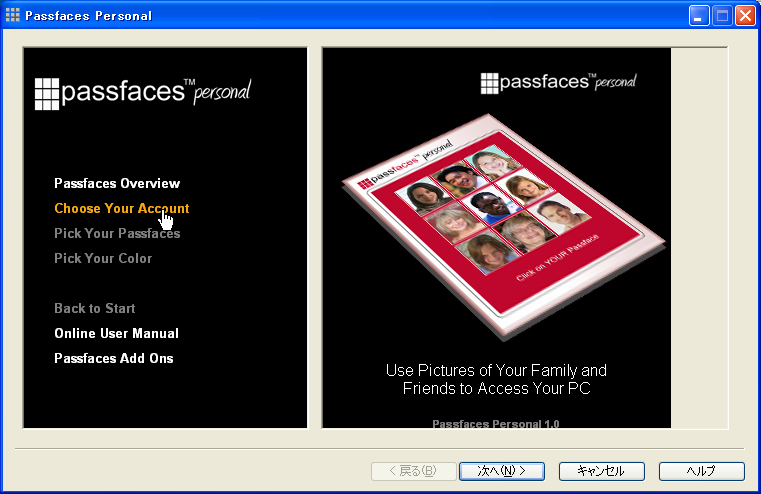Click the face grid booklet image
This screenshot has height=494, width=761.
tap(503, 226)
